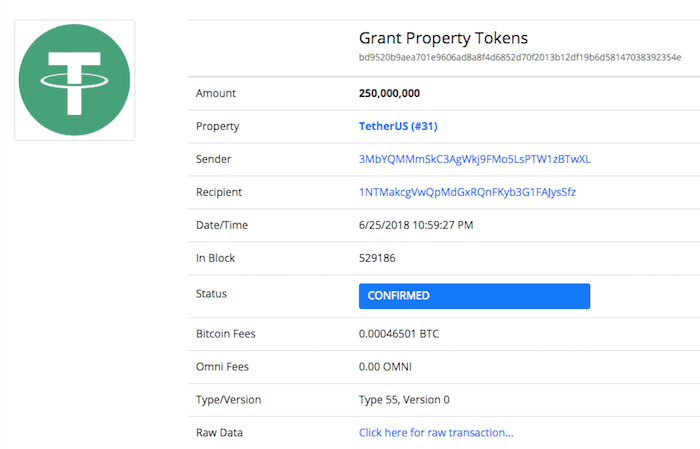Select Type 55, Version 0 text
This screenshot has height=449, width=700.
point(404,400)
